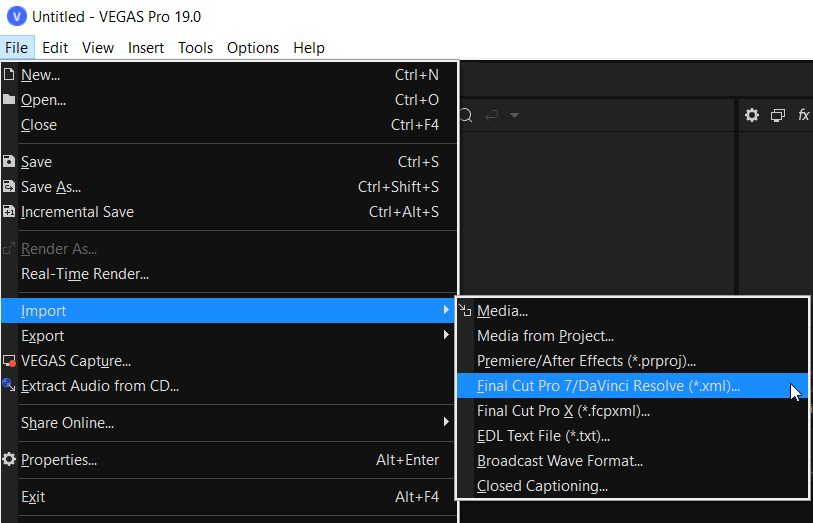The width and height of the screenshot is (813, 523).
Task: Choose Incremental Save menu entry
Action: (x=229, y=211)
